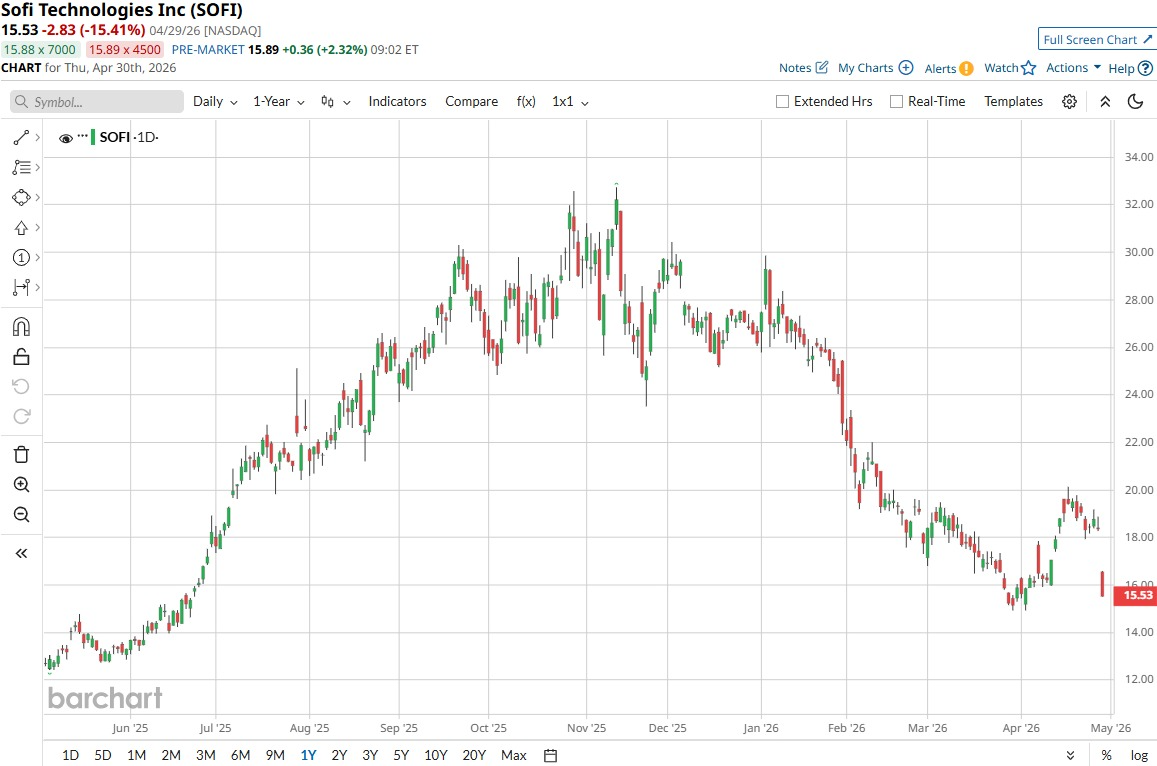Select the 6M time range
The height and width of the screenshot is (766, 1157).
point(241,755)
